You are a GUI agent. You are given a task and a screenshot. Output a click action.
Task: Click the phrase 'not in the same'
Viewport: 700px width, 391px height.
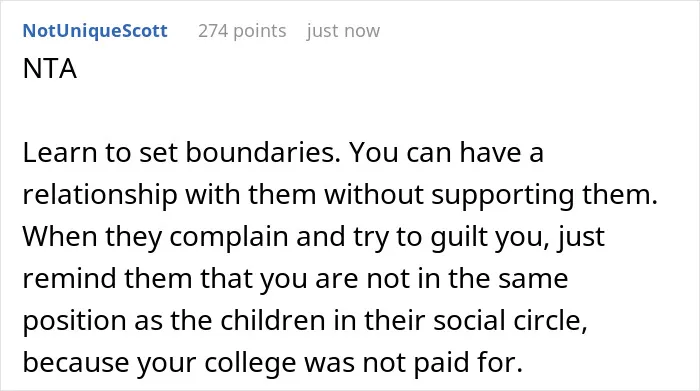[467, 279]
